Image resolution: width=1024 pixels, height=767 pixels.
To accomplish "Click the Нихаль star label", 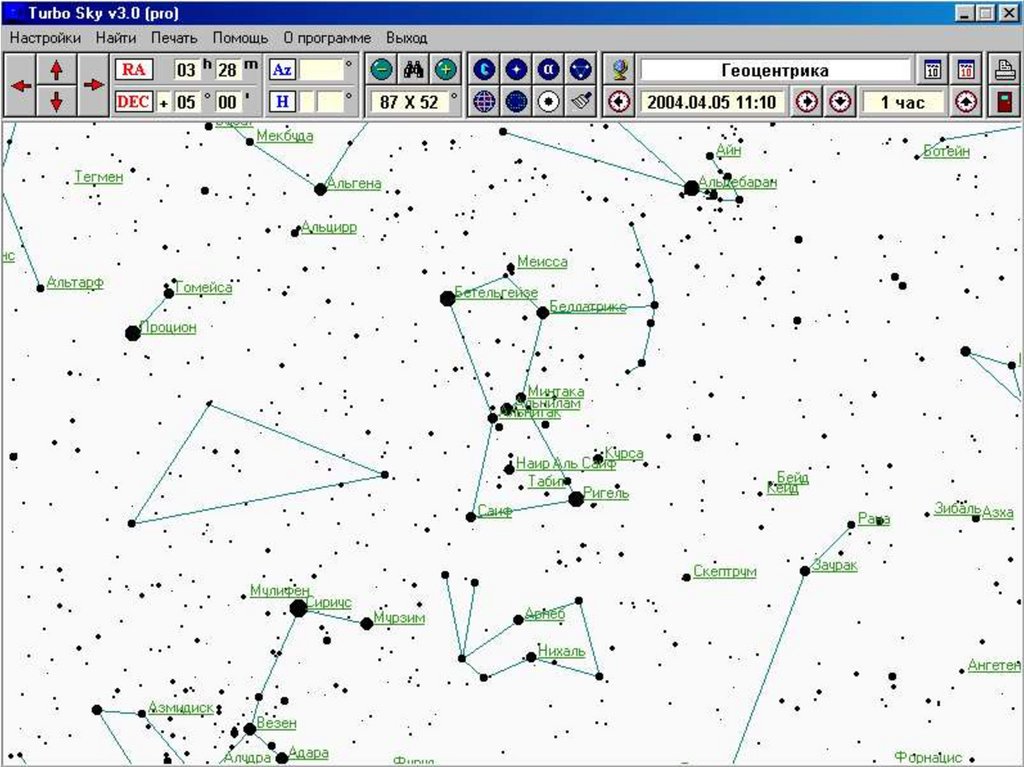I will [x=562, y=651].
